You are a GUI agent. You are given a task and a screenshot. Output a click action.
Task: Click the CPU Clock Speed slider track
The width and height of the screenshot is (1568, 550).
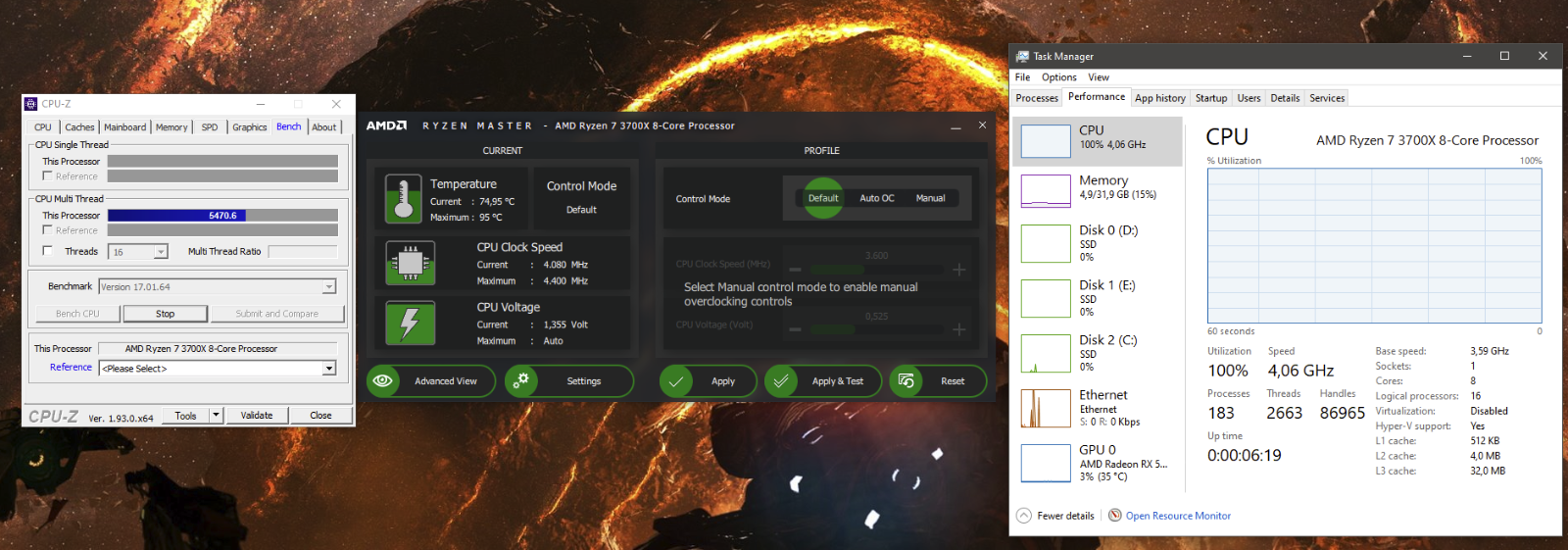876,270
